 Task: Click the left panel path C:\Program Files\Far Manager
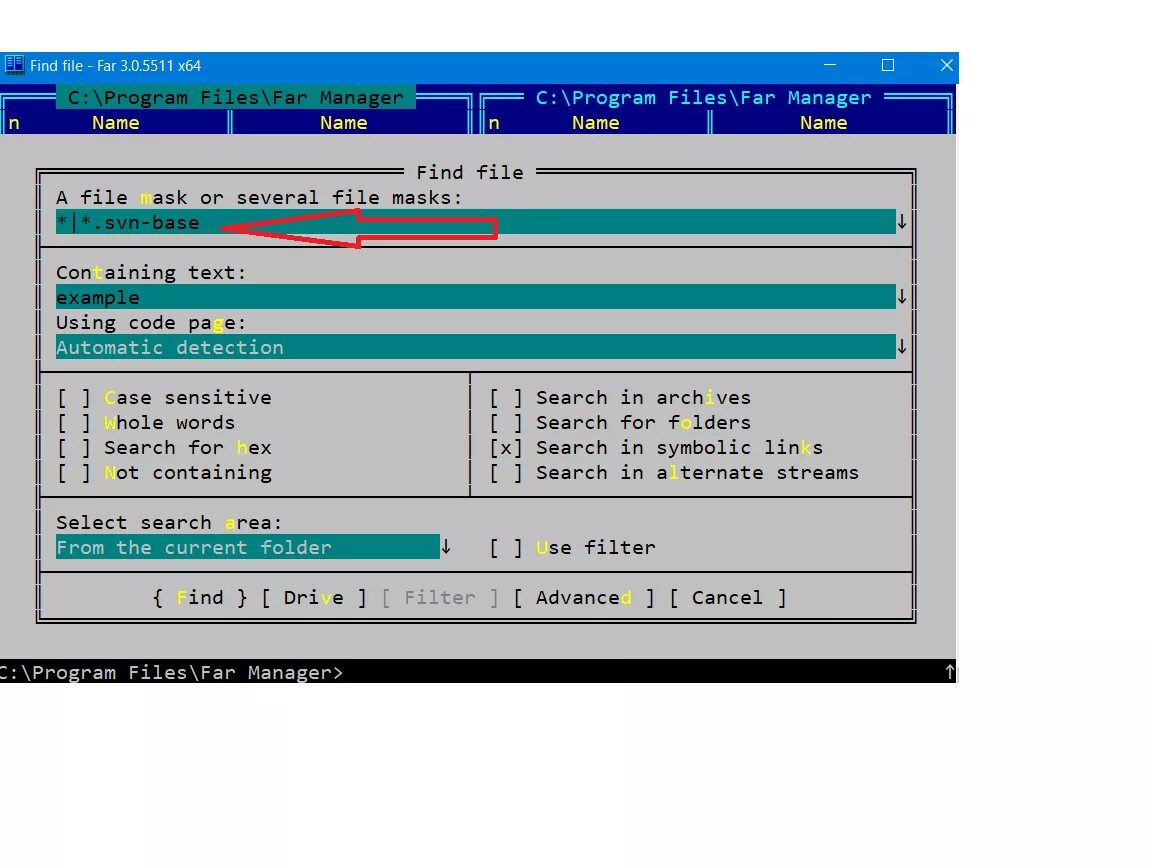coord(236,97)
